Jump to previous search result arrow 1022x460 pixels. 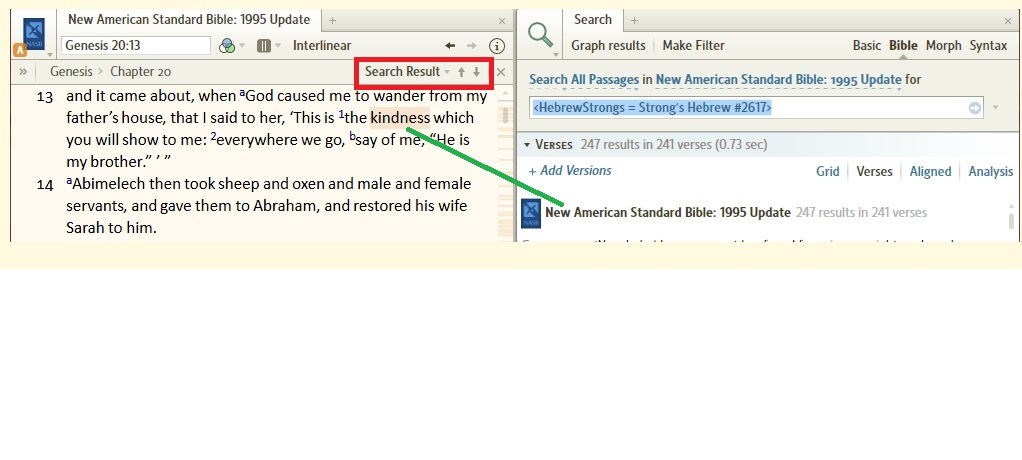[461, 72]
